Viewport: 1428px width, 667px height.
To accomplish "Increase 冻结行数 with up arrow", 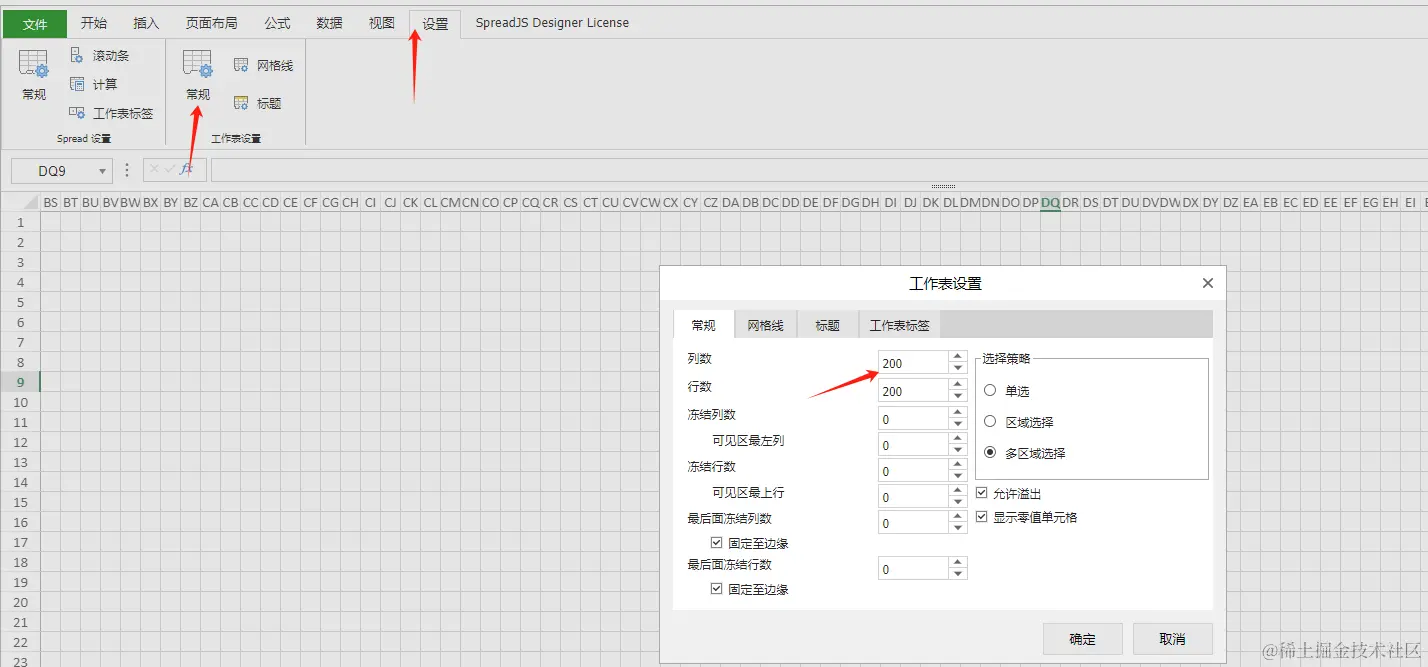I will point(958,465).
